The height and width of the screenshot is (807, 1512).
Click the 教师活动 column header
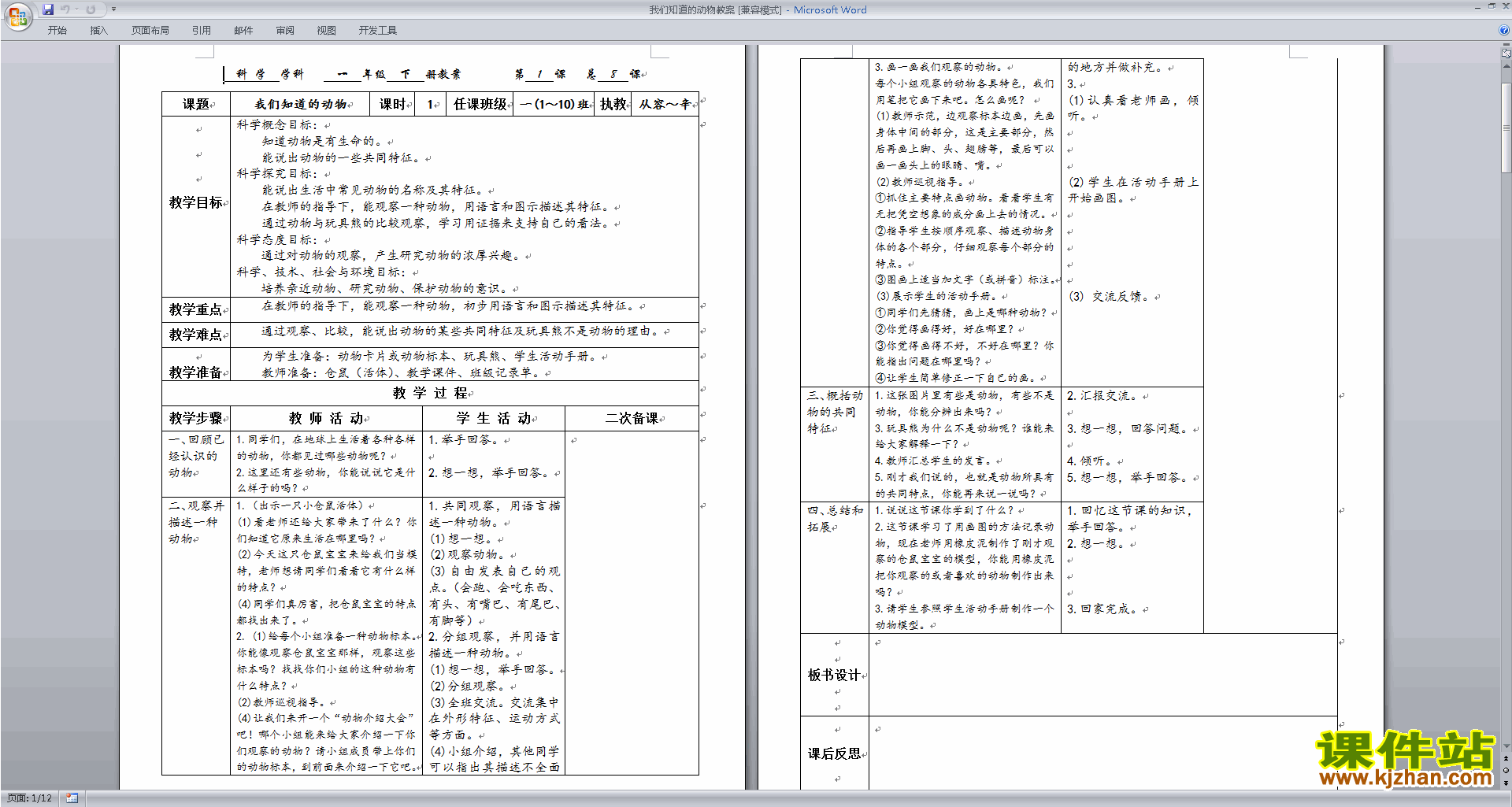point(326,418)
